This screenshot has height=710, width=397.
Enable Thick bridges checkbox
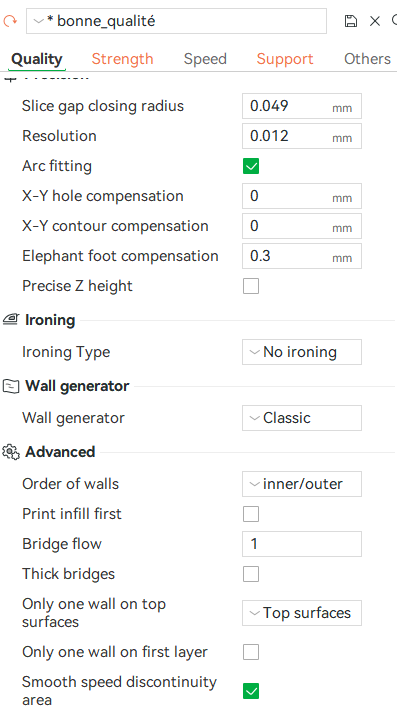coord(251,574)
